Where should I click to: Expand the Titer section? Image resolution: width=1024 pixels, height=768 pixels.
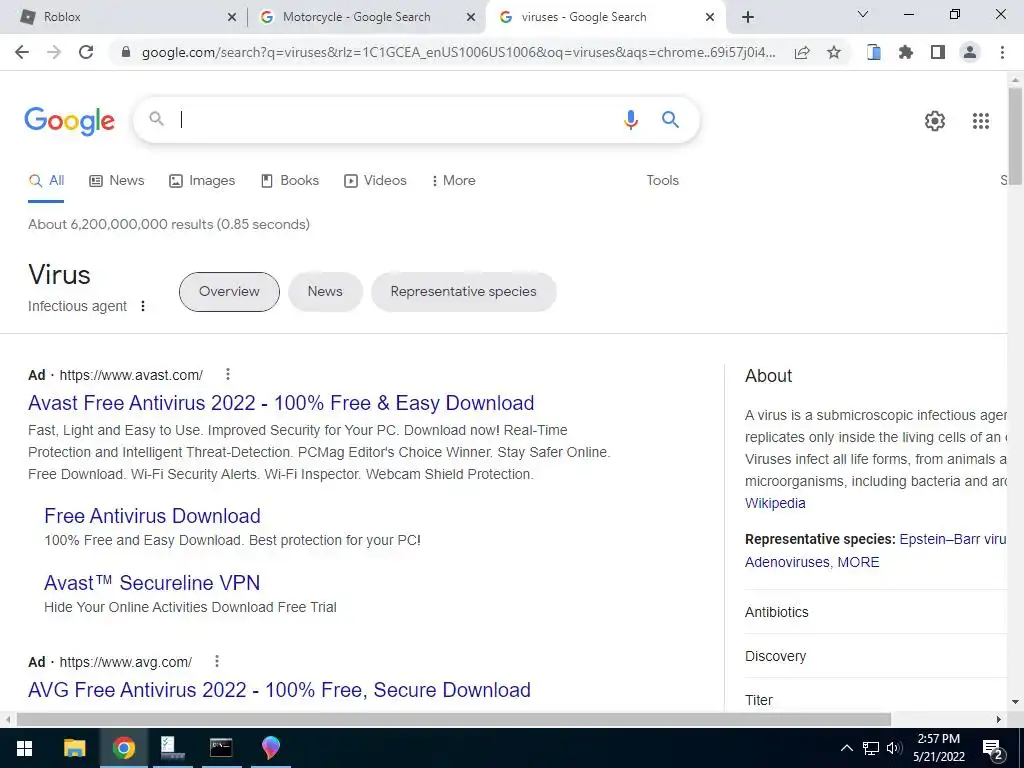click(x=875, y=699)
